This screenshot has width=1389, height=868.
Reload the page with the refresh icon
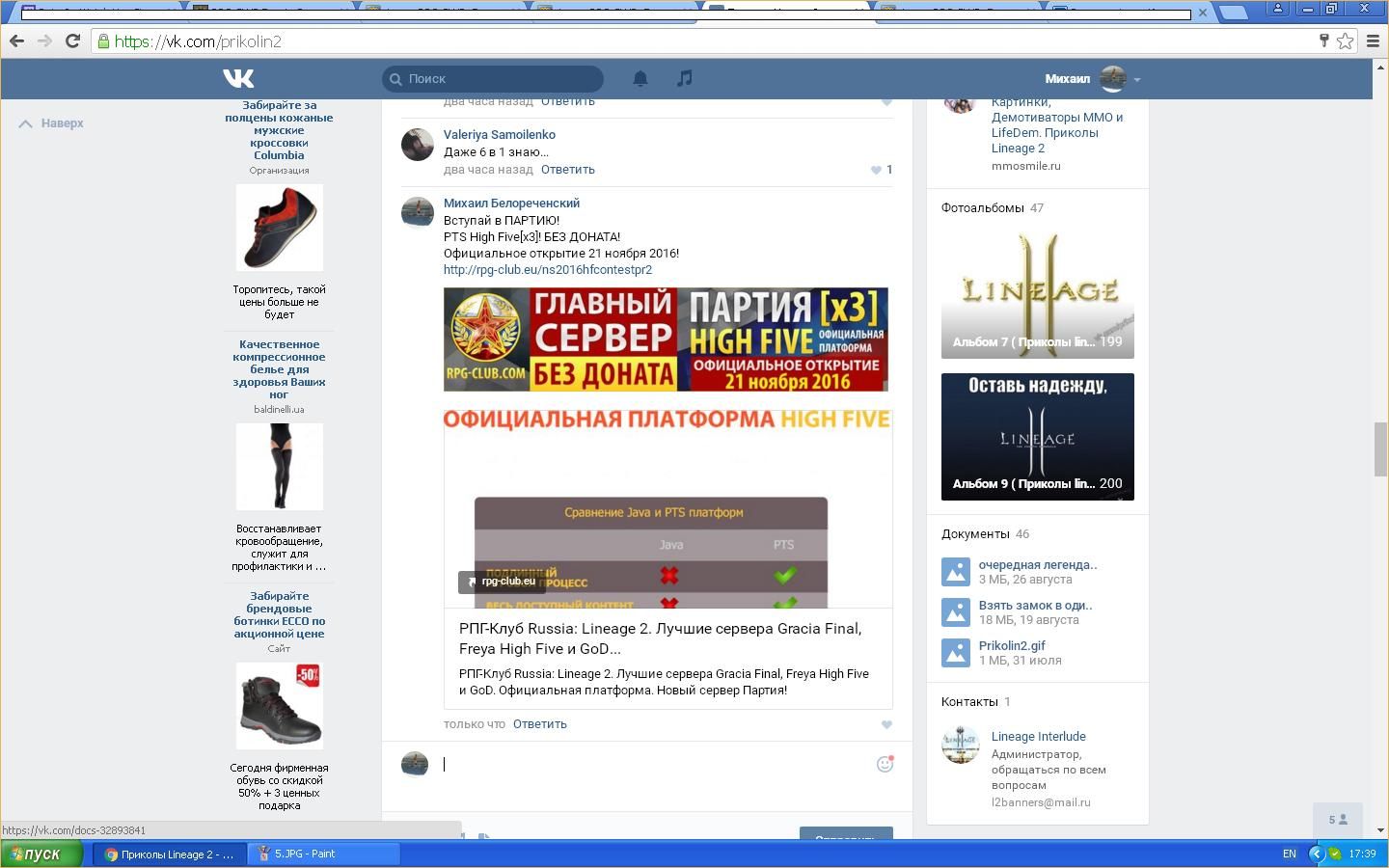[x=72, y=41]
